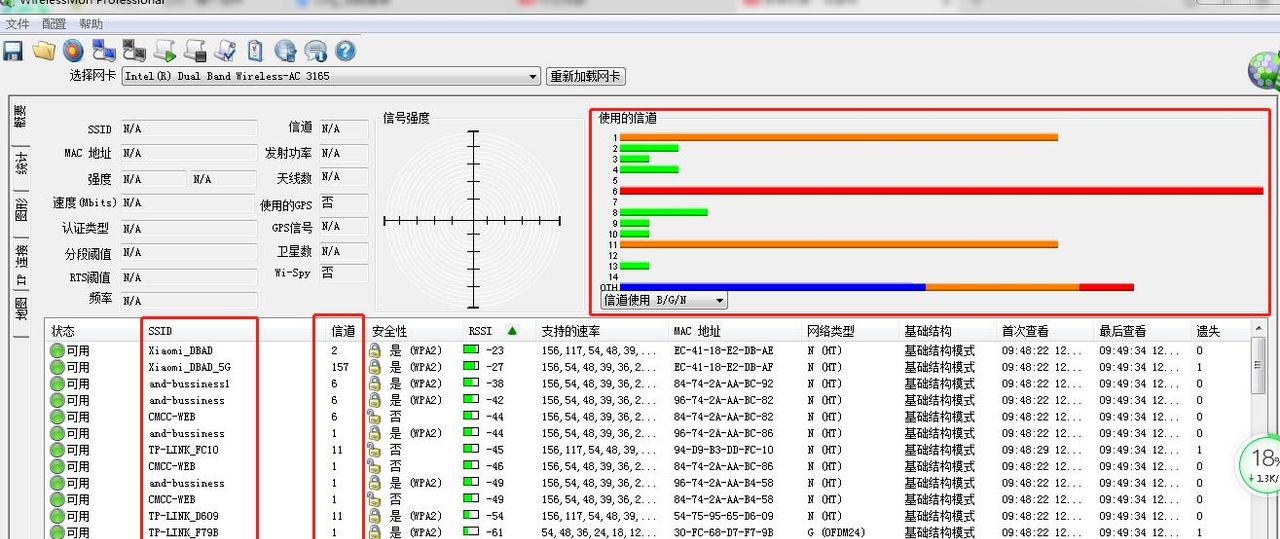Click the script with black stop square icon
This screenshot has width=1280, height=539.
point(195,51)
